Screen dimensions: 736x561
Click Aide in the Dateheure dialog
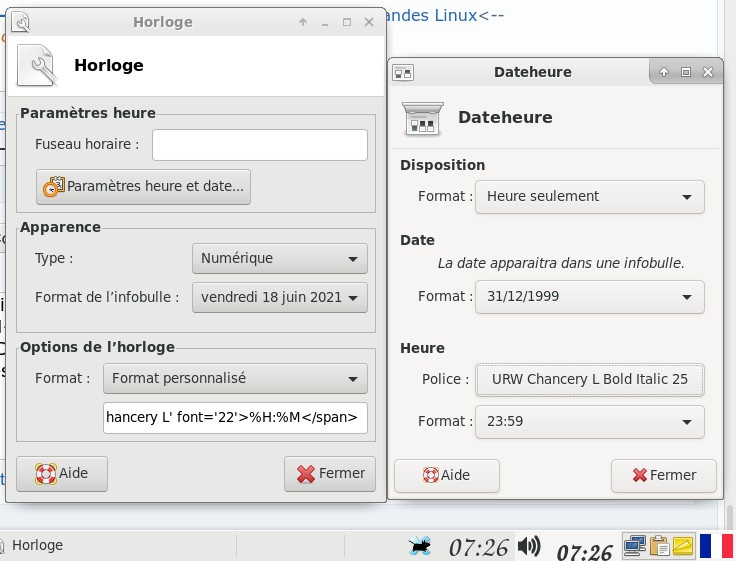tap(446, 476)
